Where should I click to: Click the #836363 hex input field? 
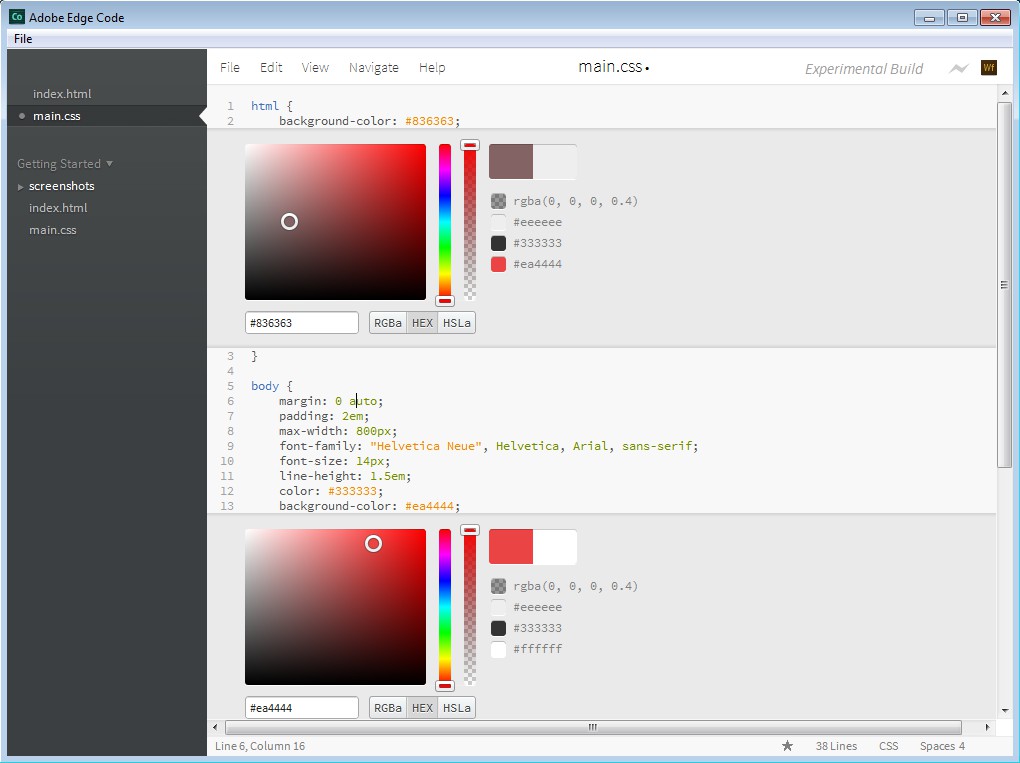[x=301, y=323]
